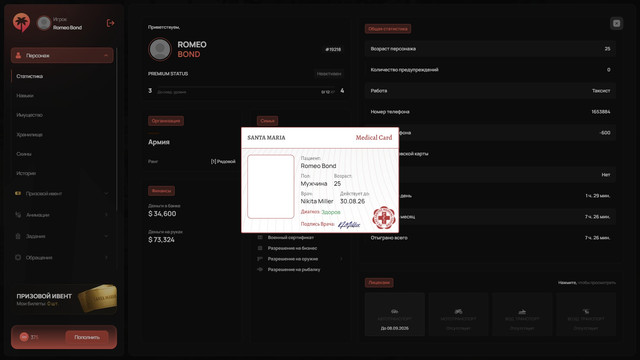The height and width of the screenshot is (360, 640).
Task: Open the motorcycle license tile
Action: 458,314
